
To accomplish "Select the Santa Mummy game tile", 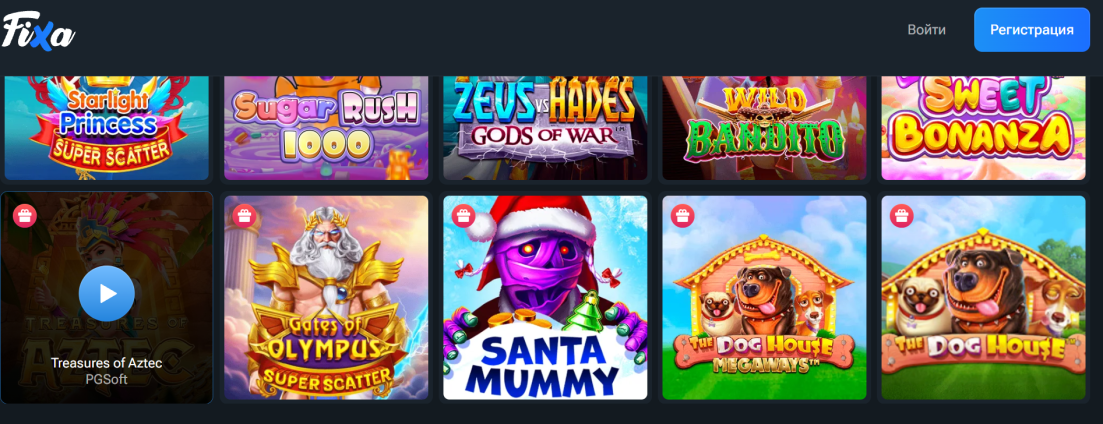I will 545,297.
